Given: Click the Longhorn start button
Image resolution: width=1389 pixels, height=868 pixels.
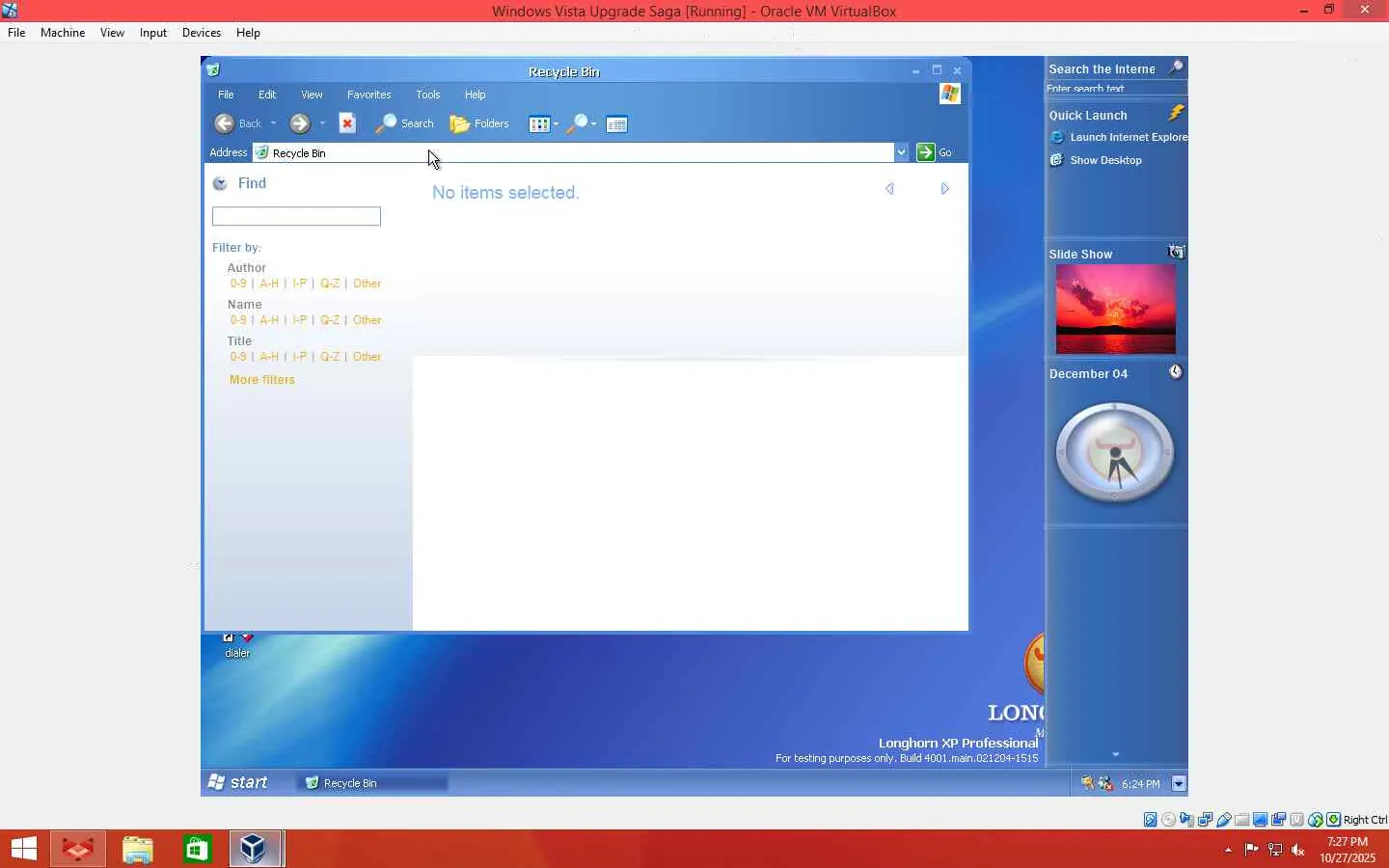Looking at the screenshot, I should click(x=237, y=782).
